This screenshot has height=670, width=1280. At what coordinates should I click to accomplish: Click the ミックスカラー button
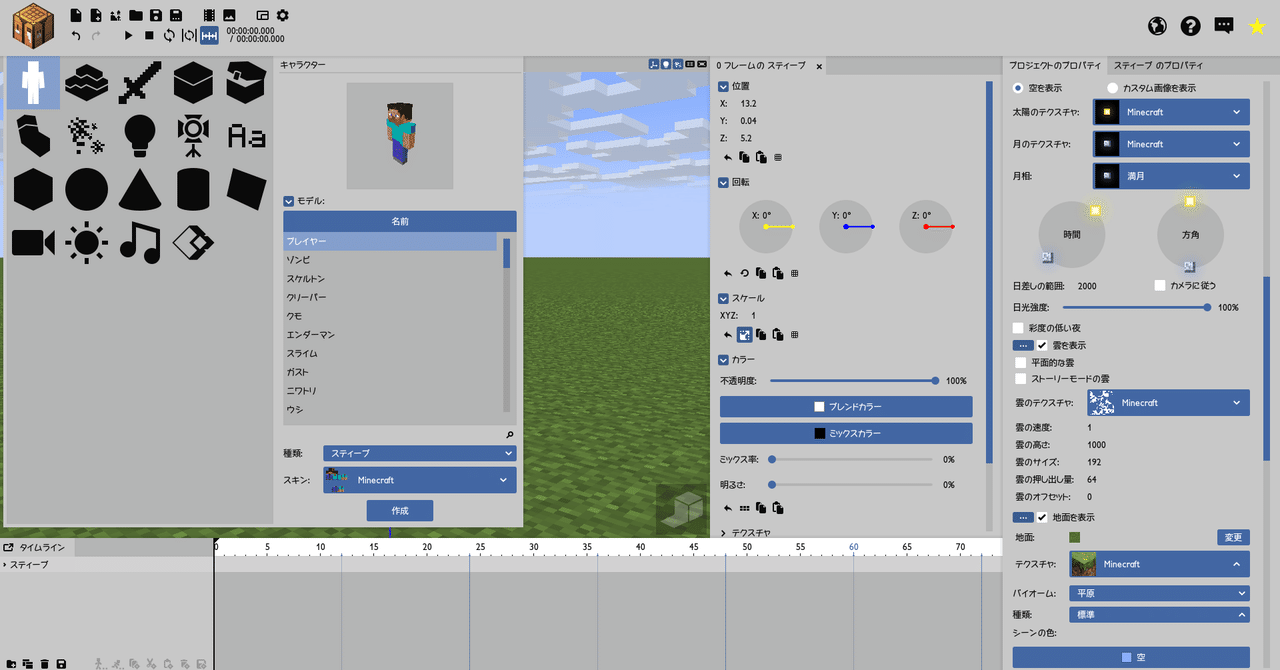(x=846, y=433)
